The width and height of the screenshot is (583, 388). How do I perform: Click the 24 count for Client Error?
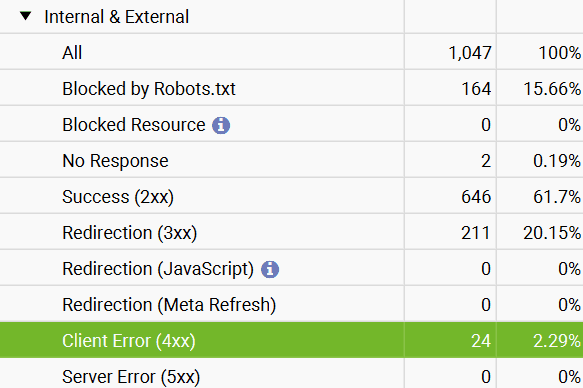[x=481, y=341]
